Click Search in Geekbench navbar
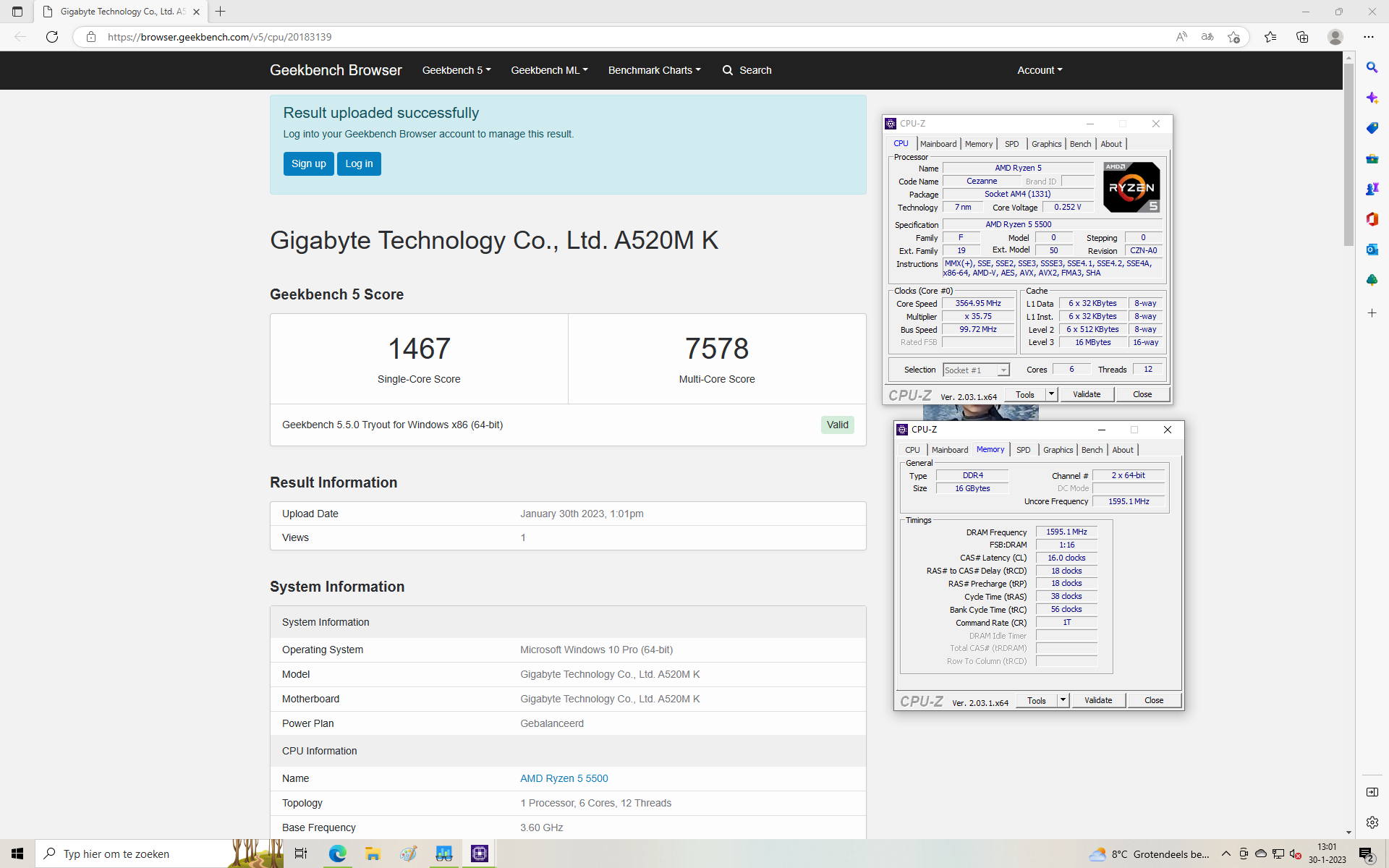 747,70
